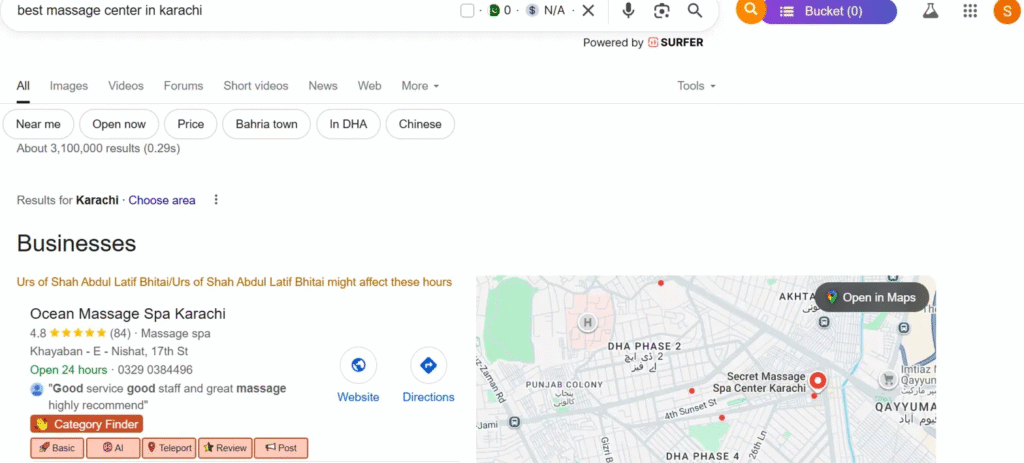Screen dimensions: 1024x463
Task: Open the Labs flask icon
Action: pos(930,10)
